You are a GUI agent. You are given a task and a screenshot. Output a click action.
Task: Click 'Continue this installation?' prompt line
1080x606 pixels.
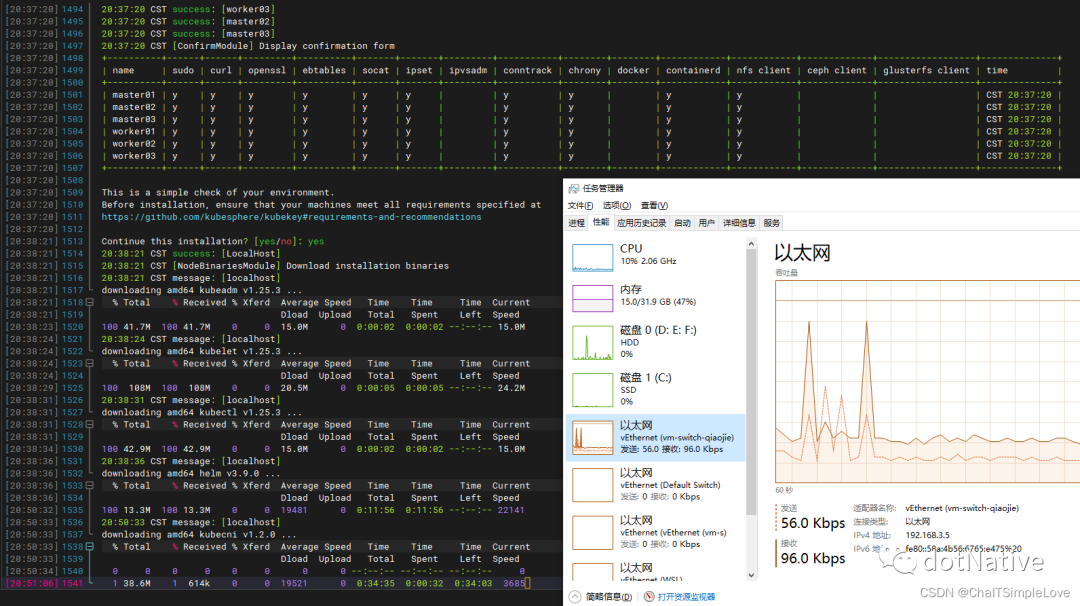pyautogui.click(x=213, y=241)
